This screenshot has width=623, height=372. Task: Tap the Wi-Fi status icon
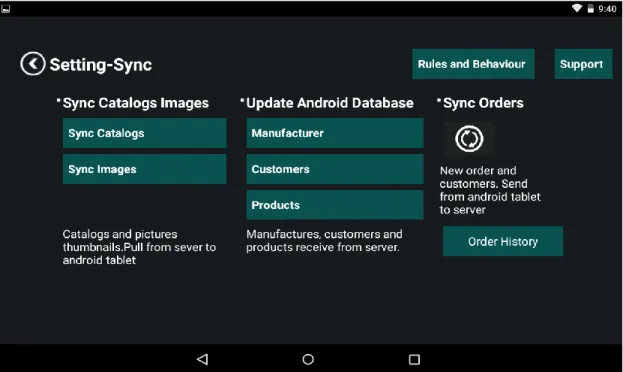click(x=577, y=8)
